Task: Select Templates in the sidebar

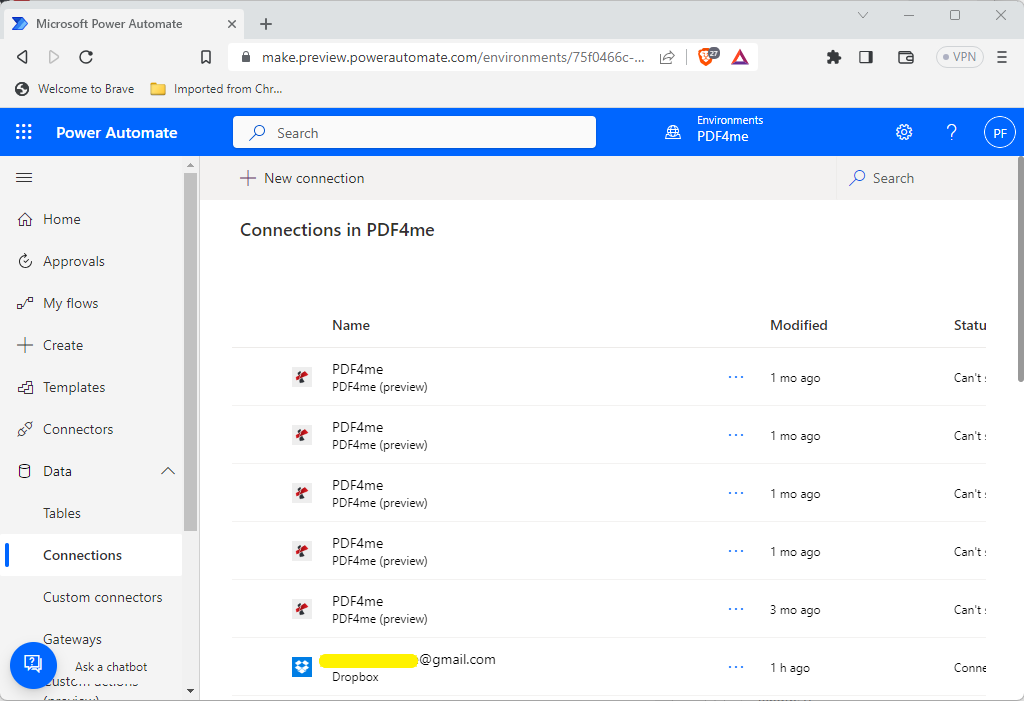Action: tap(76, 387)
